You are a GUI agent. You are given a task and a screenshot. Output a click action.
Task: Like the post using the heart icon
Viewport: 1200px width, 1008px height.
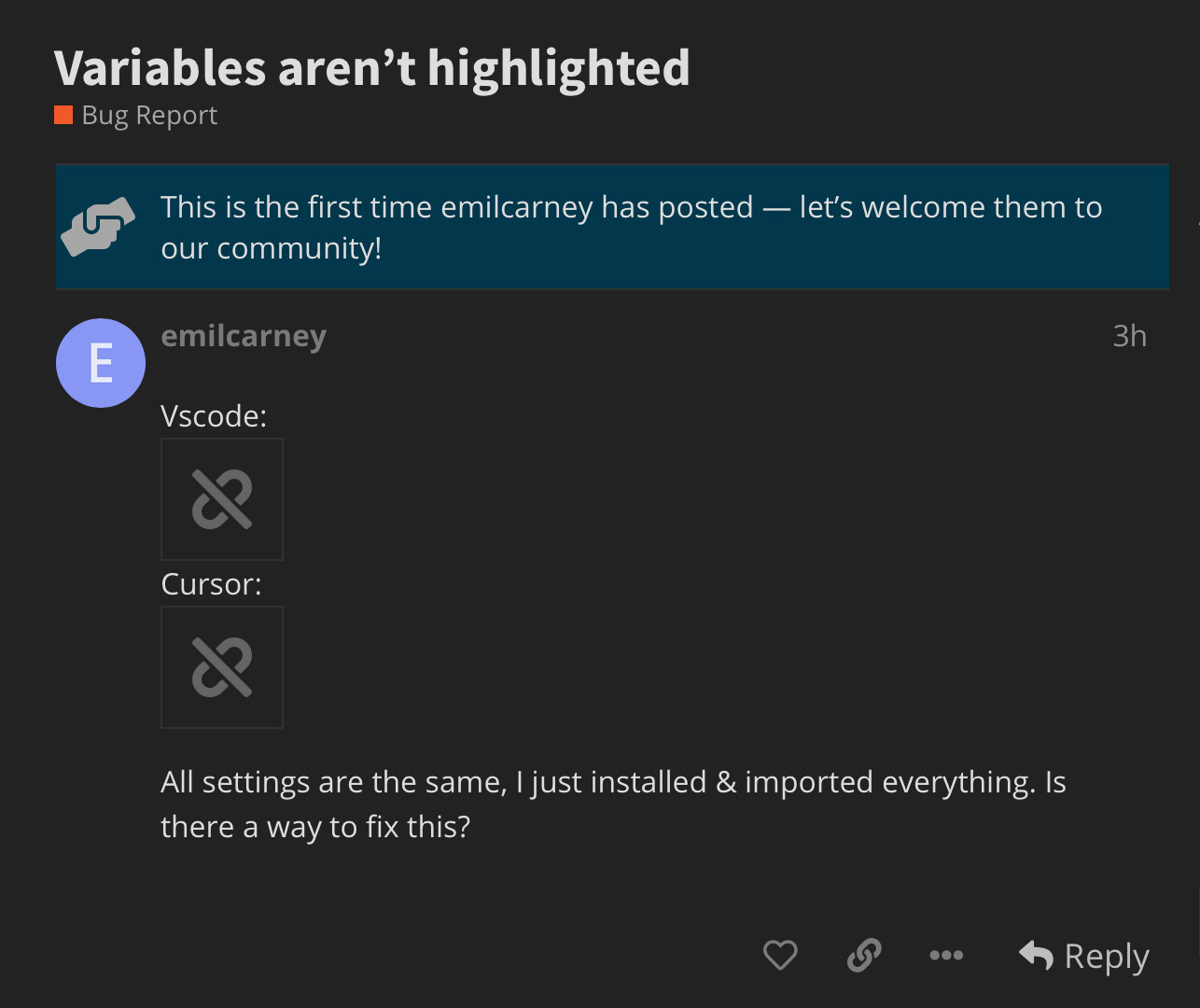point(780,955)
